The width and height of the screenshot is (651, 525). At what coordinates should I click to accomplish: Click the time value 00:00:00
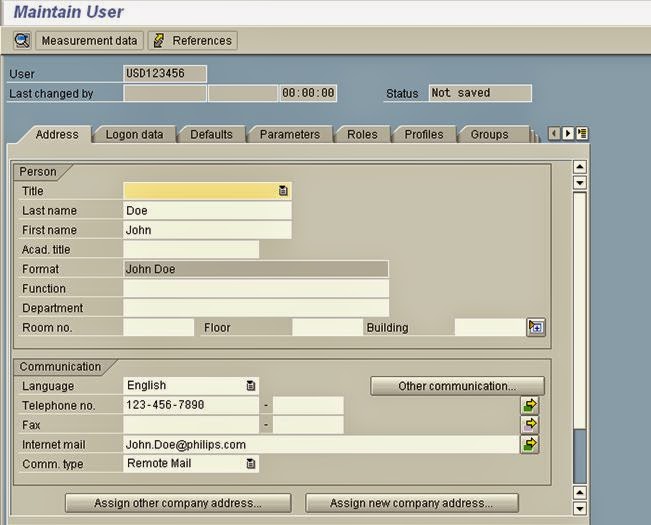click(x=308, y=93)
